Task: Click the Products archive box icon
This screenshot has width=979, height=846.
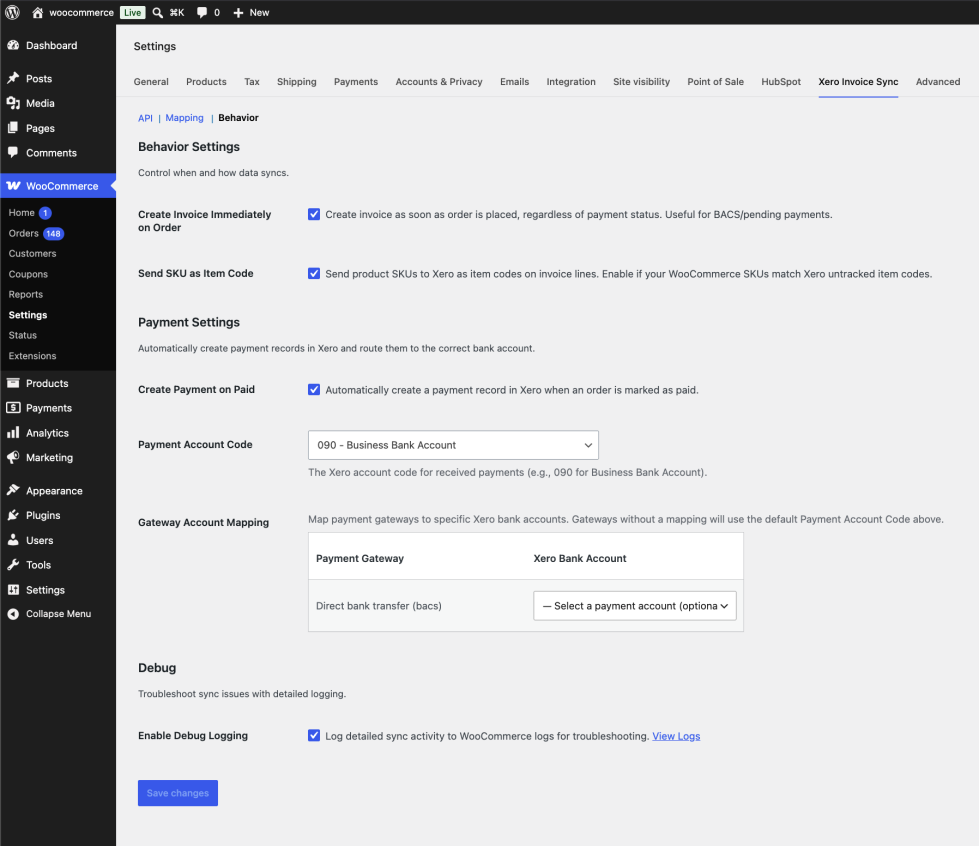Action: tap(13, 383)
